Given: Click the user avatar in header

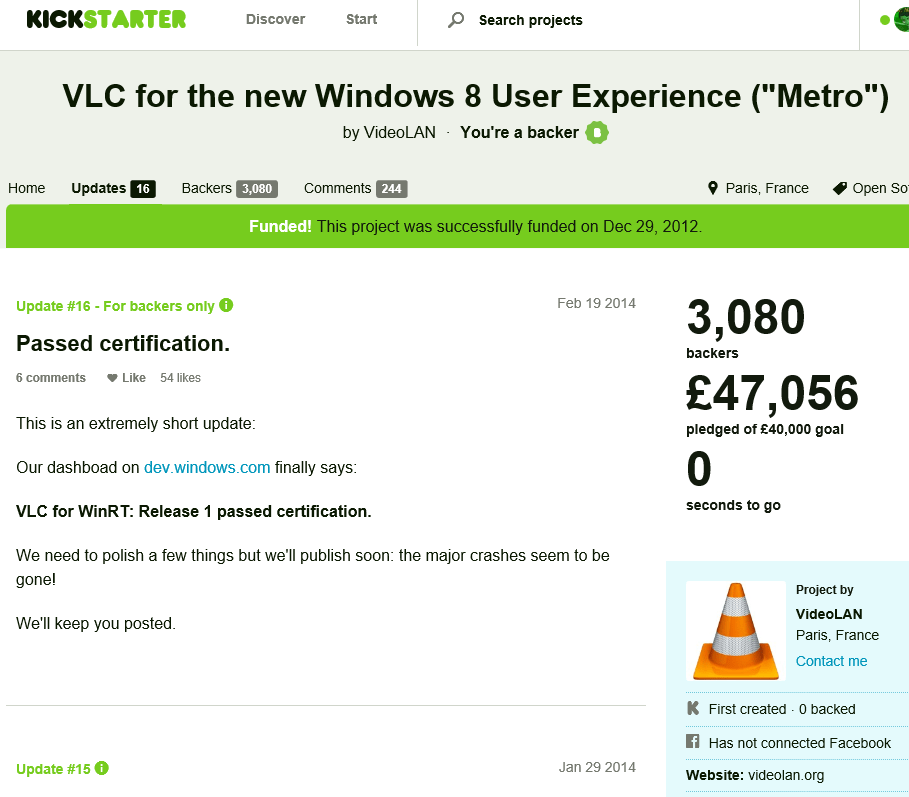Looking at the screenshot, I should coord(901,20).
